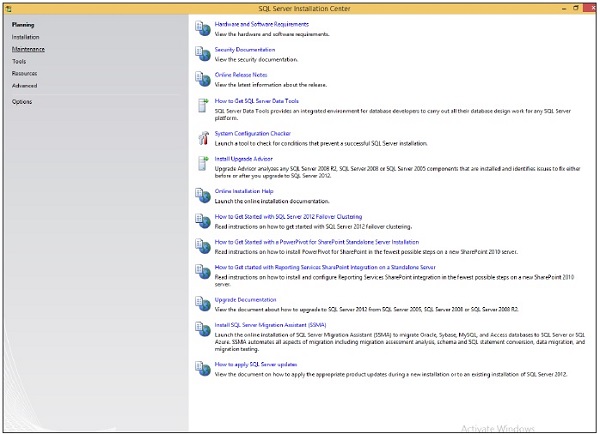
Task: Click the Install Upgrade Advisor icon
Action: pyautogui.click(x=202, y=163)
